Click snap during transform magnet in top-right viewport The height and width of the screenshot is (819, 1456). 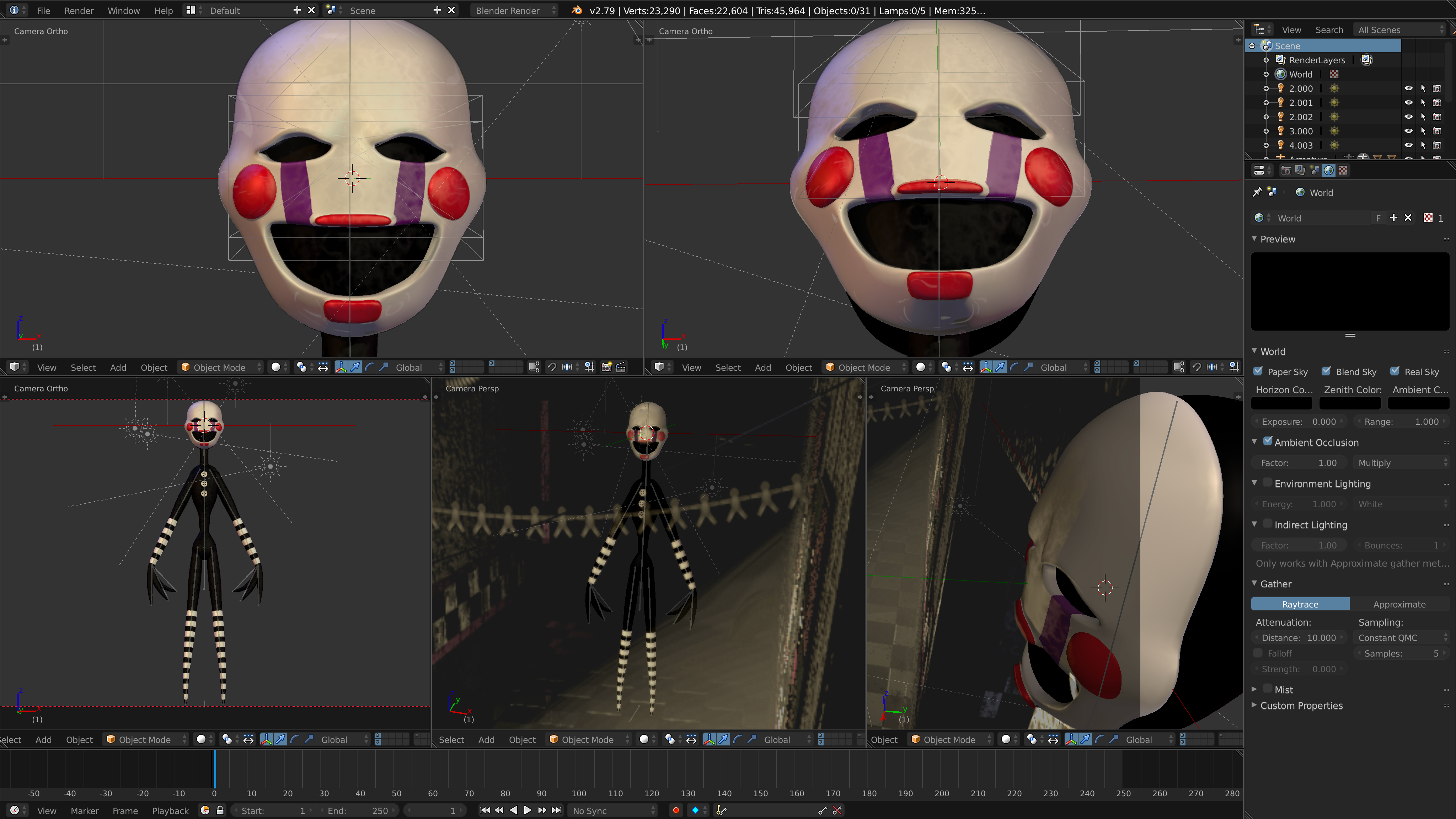coord(1197,368)
